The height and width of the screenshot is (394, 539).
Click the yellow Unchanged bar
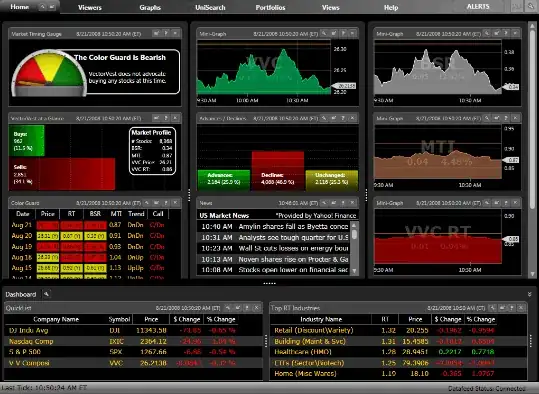[x=331, y=180]
